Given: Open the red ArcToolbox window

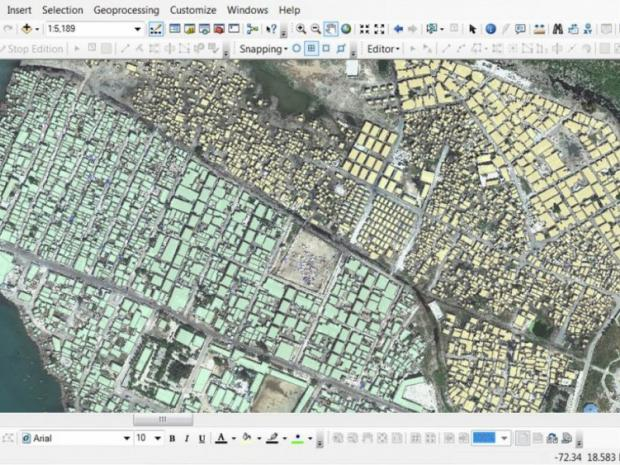Looking at the screenshot, I should [x=219, y=29].
